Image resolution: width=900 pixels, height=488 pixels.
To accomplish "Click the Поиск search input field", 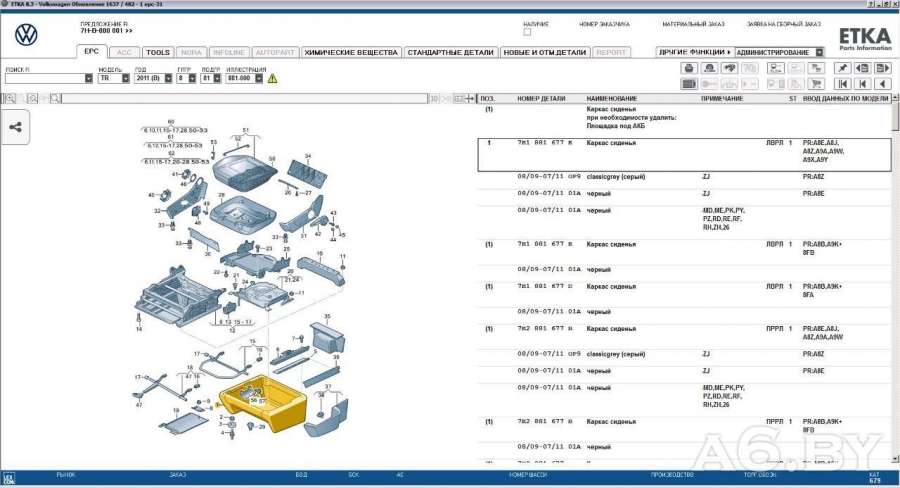I will point(43,78).
